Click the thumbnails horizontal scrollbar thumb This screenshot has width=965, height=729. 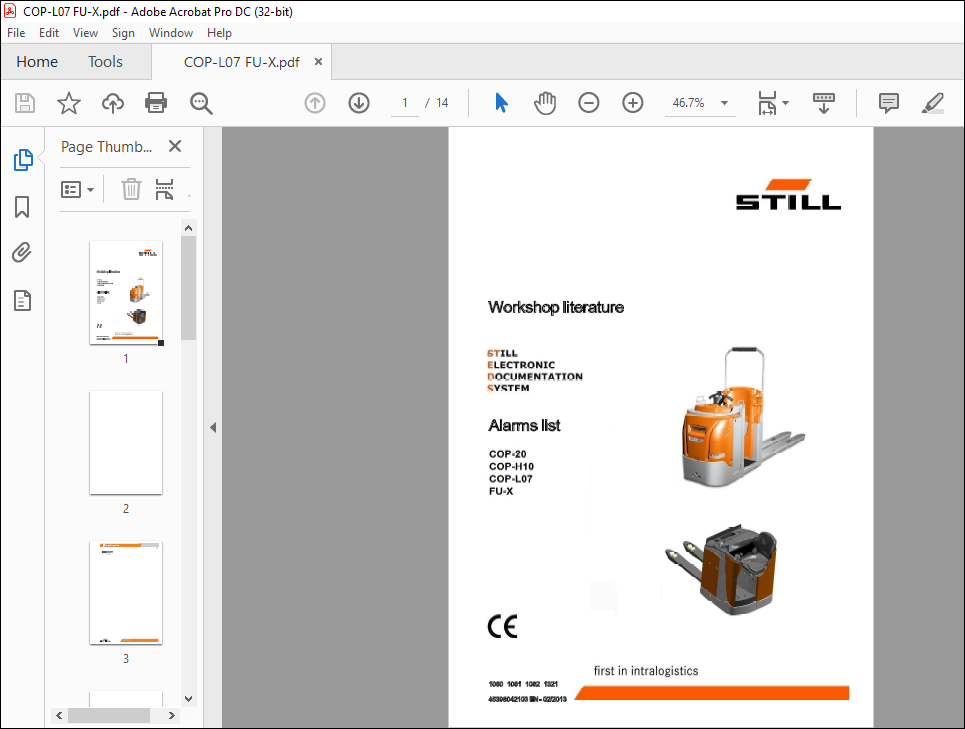(109, 715)
